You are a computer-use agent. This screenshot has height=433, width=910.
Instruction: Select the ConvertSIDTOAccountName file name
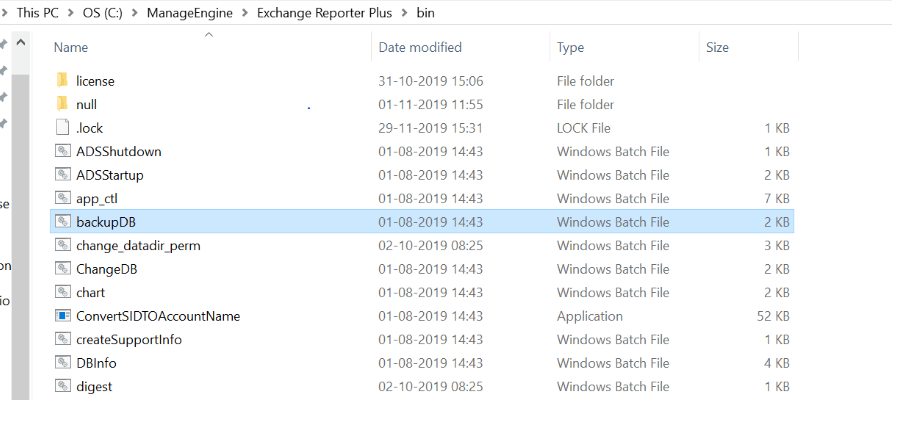coord(158,316)
